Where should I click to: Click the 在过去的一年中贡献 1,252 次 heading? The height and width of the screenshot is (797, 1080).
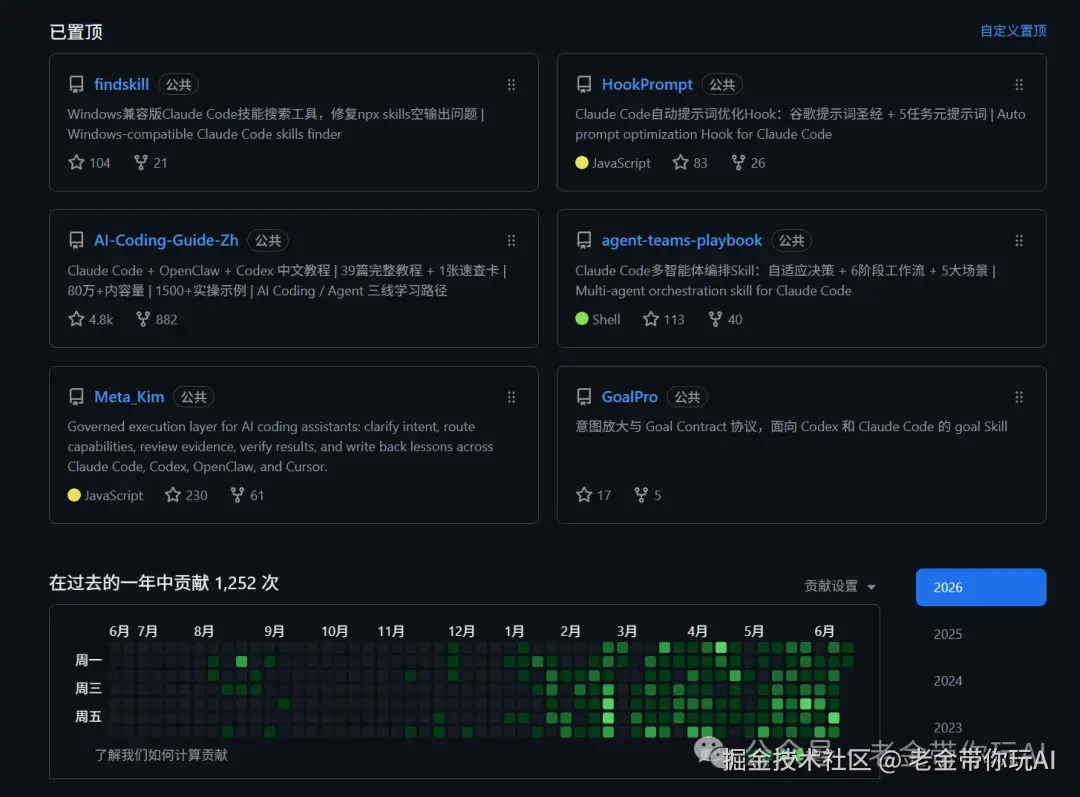point(164,583)
